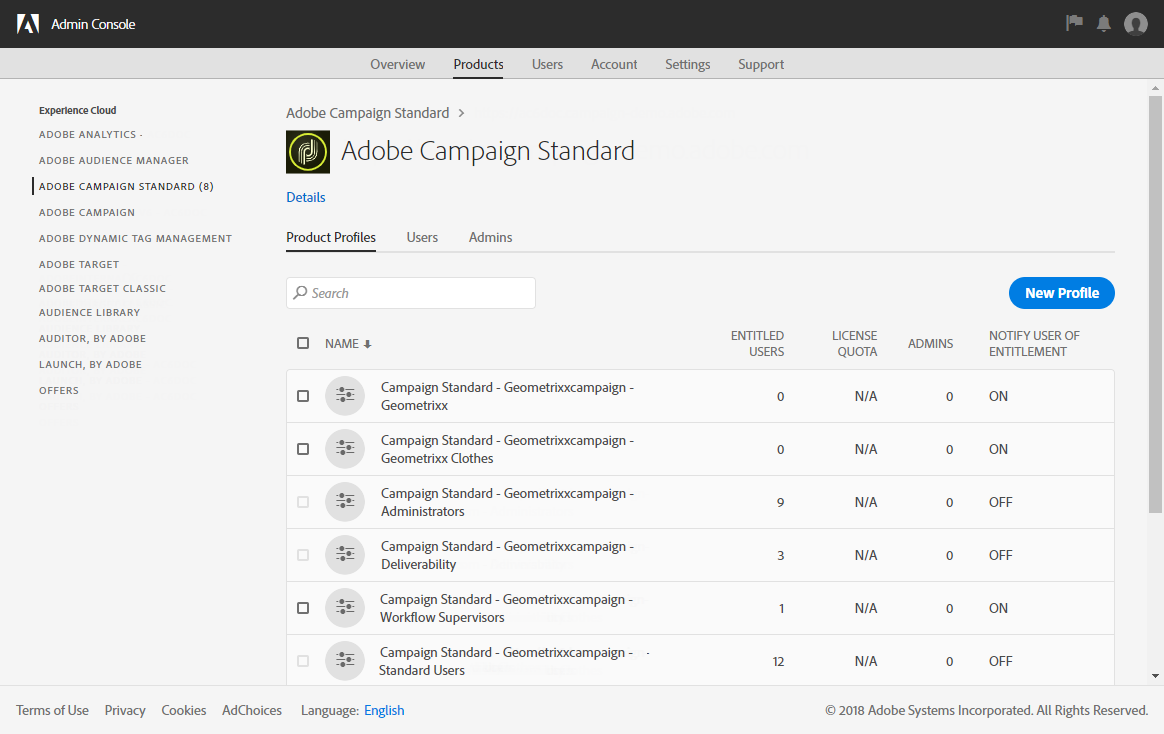Image resolution: width=1164 pixels, height=734 pixels.
Task: Click the Administrators profile settings icon
Action: pos(345,502)
